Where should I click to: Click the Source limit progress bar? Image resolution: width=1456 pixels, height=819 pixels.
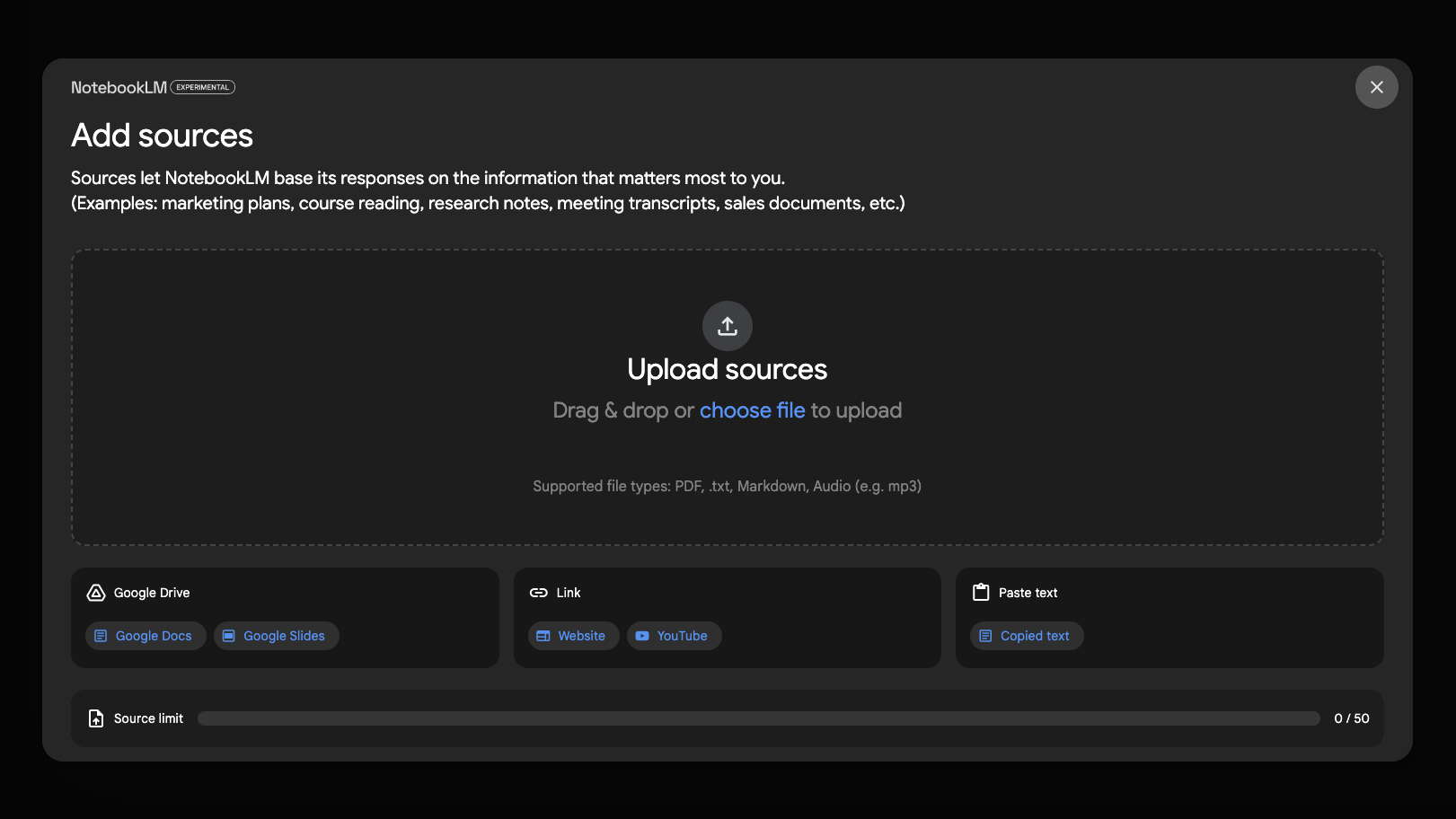point(759,718)
